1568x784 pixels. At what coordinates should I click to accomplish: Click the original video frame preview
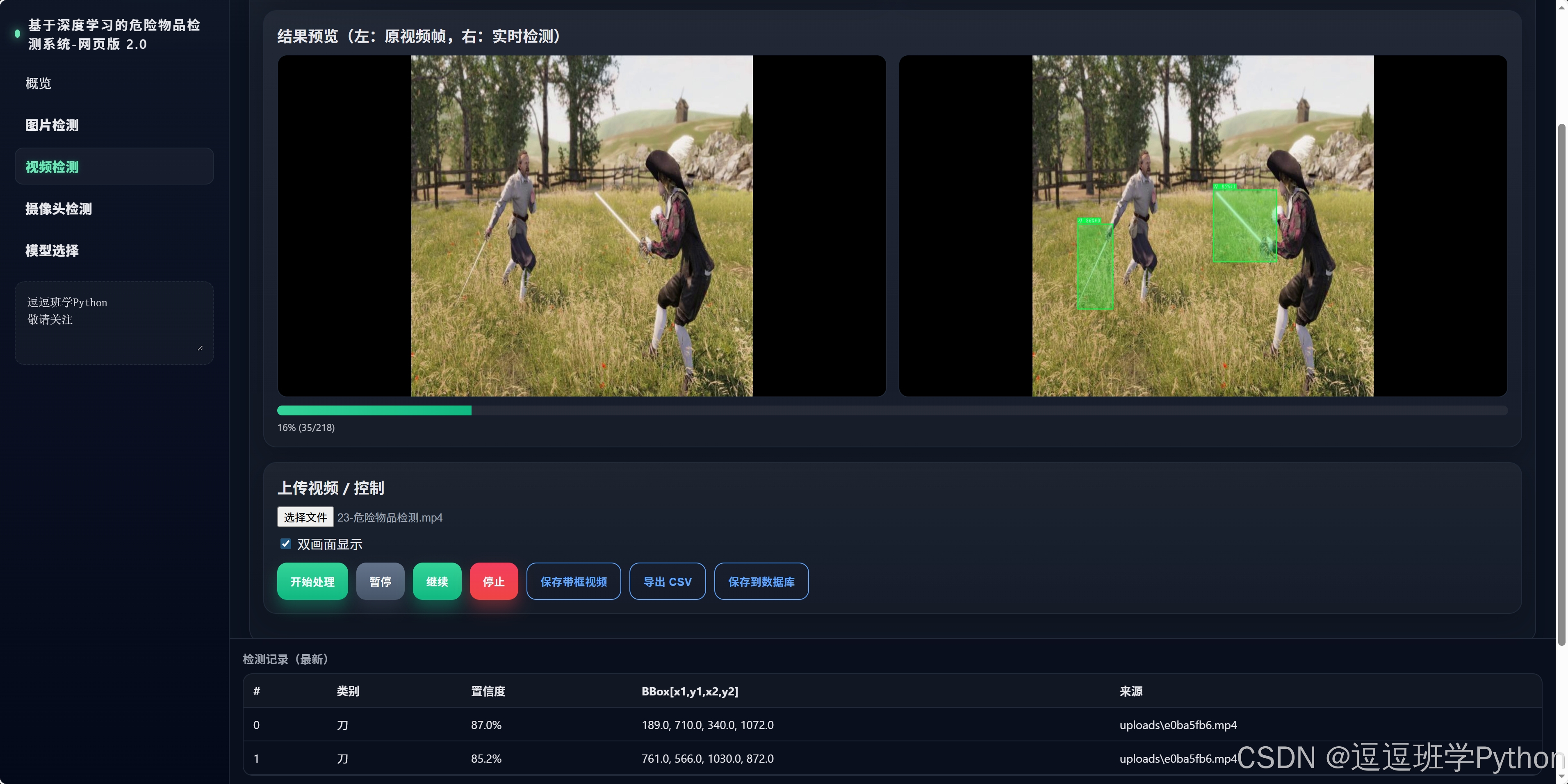click(582, 226)
